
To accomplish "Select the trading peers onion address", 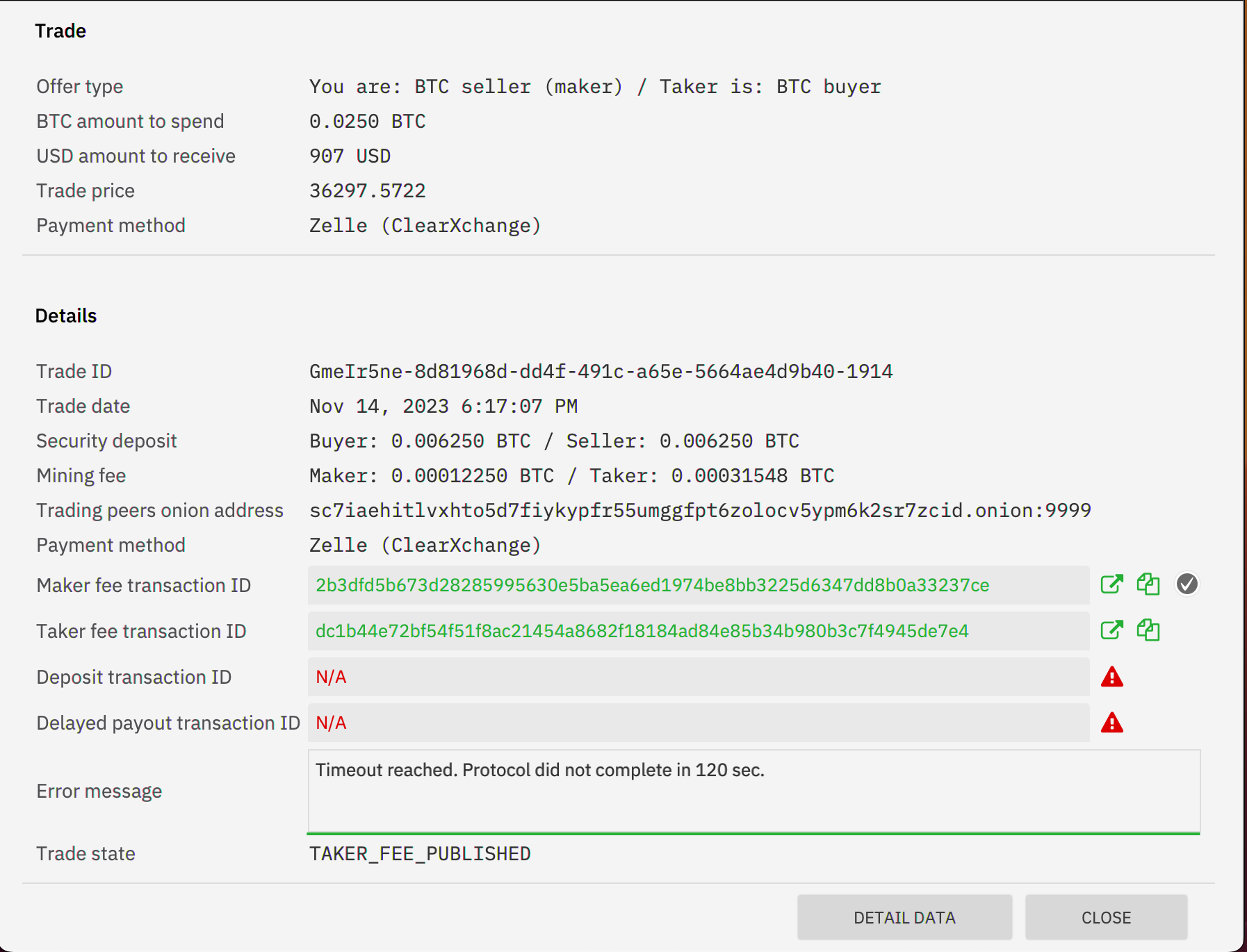I will coord(700,509).
